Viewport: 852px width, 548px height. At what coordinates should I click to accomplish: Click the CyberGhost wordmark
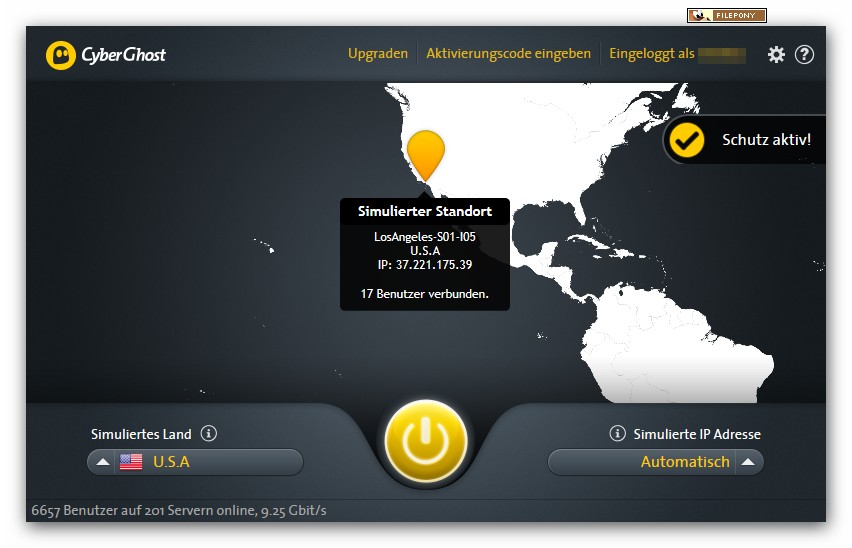(x=124, y=55)
